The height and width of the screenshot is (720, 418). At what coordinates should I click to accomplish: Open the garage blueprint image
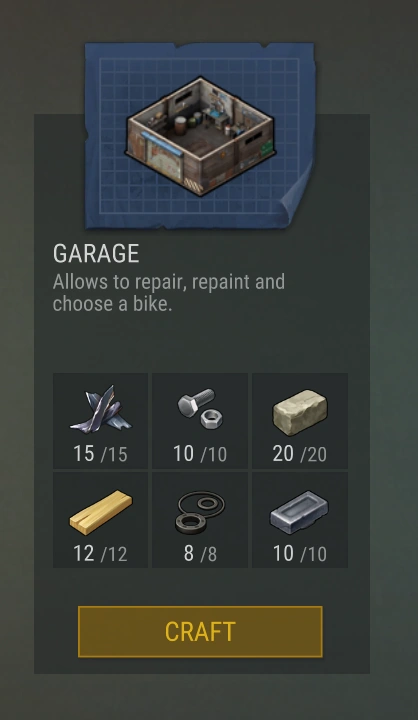(200, 136)
